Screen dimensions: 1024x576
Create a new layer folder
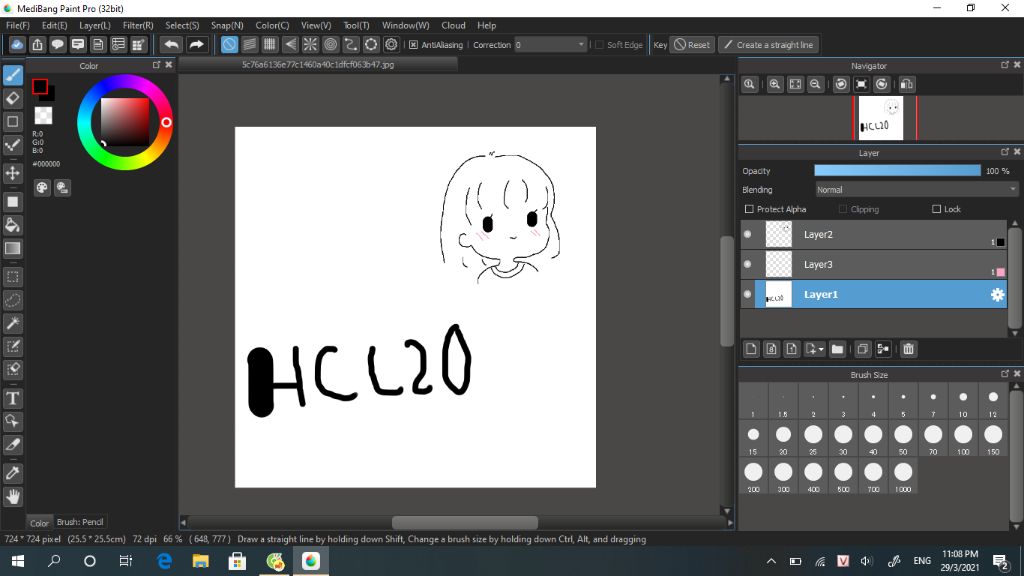coord(837,349)
